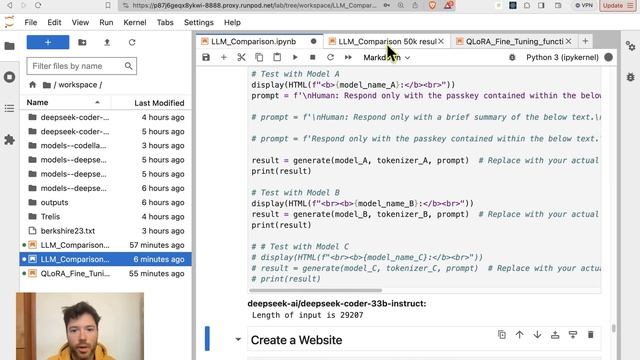This screenshot has width=640, height=360.
Task: Open the Extension Manager puzzle icon
Action: click(9, 140)
